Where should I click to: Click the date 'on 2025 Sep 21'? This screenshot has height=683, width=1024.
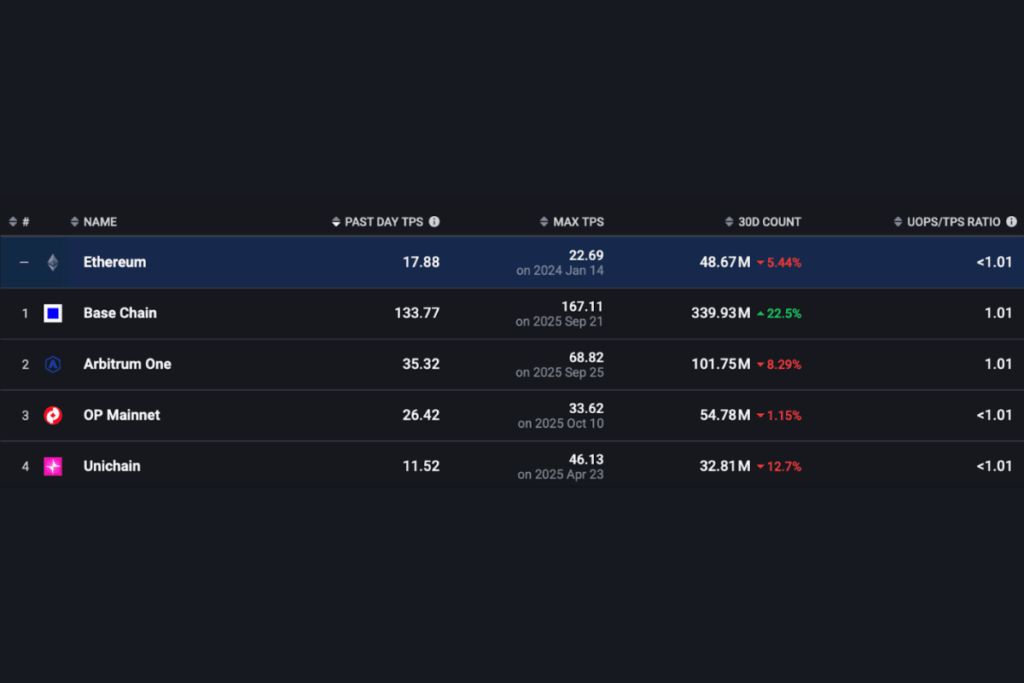560,321
